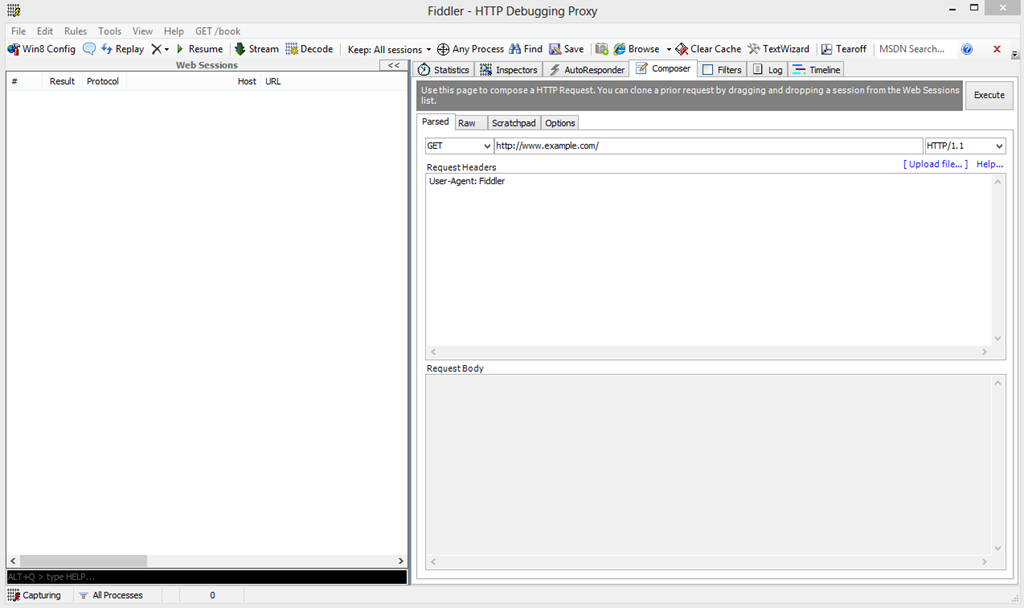1024x608 pixels.
Task: Switch to the Inspectors tab
Action: [x=509, y=70]
